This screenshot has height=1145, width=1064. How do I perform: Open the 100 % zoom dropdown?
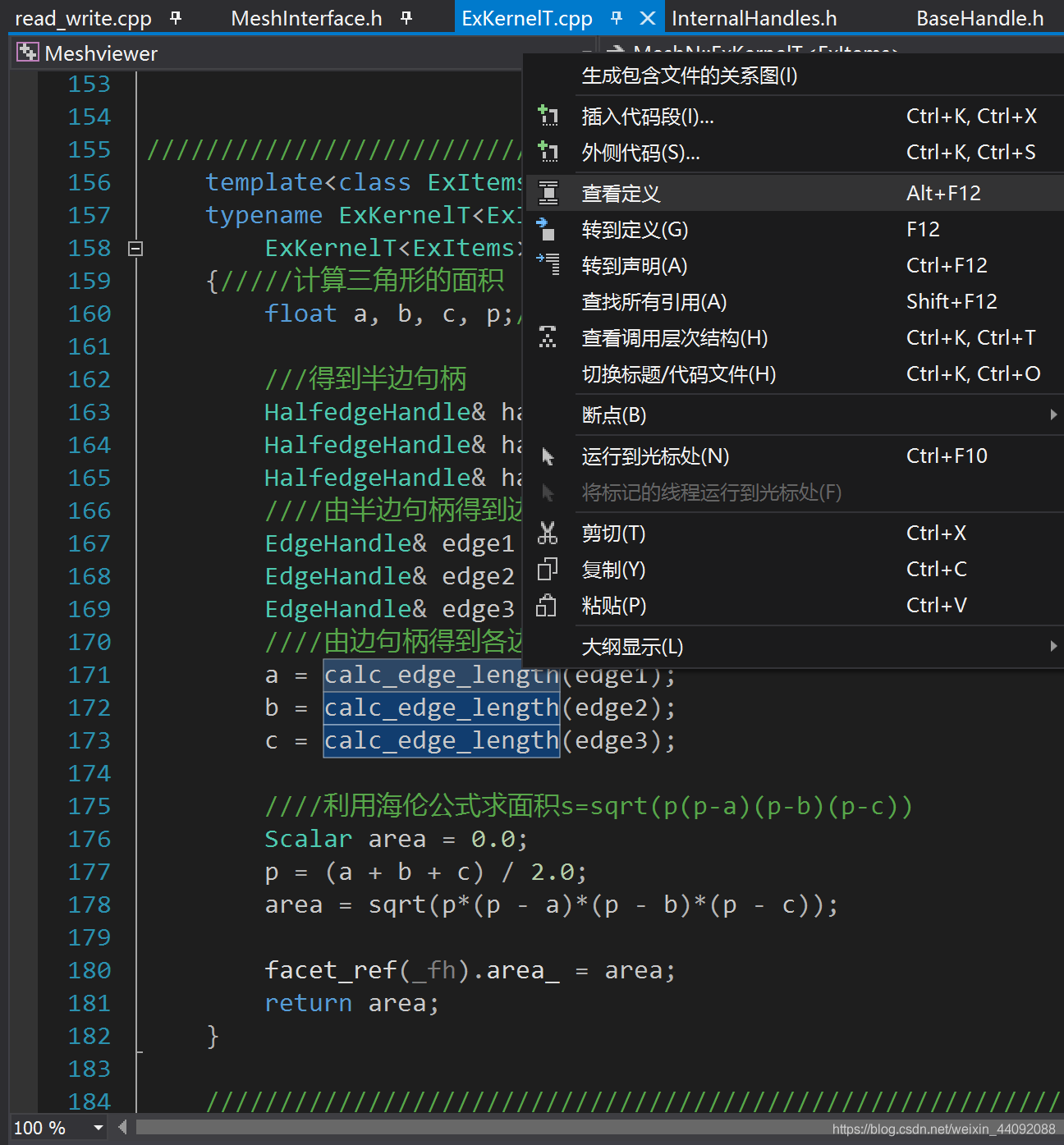tap(99, 1128)
